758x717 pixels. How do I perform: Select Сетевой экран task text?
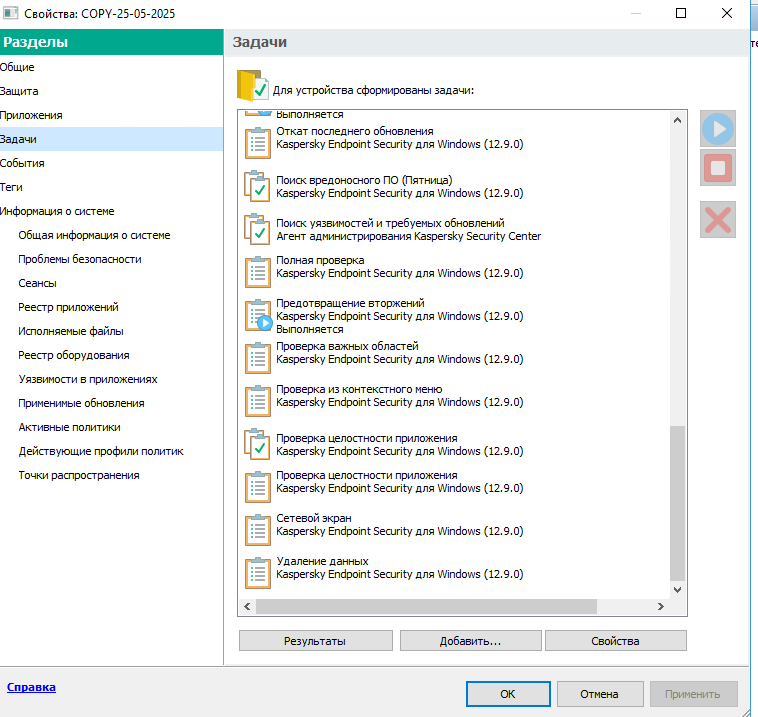(314, 518)
